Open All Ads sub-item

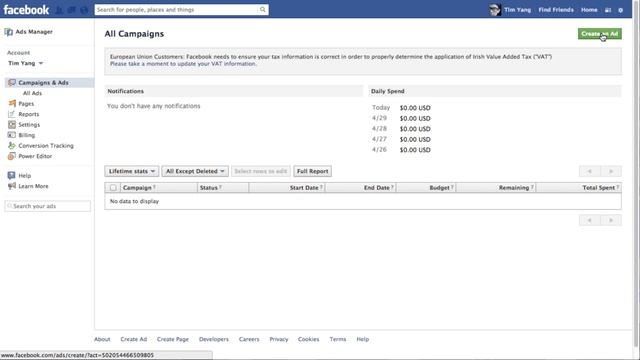tap(32, 93)
